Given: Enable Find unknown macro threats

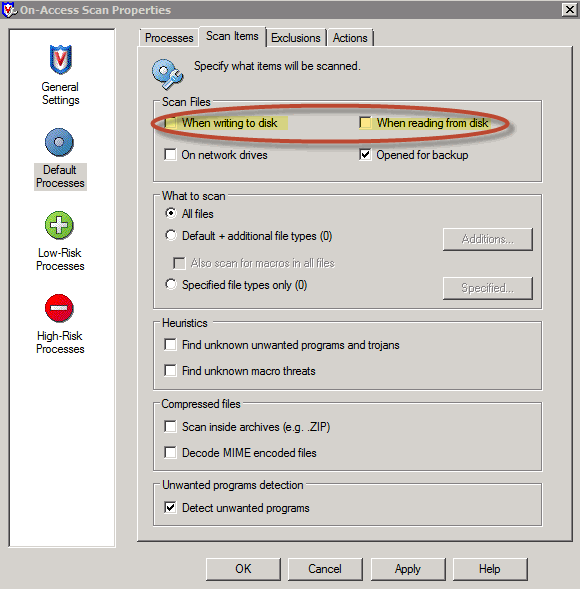Looking at the screenshot, I should pyautogui.click(x=170, y=370).
